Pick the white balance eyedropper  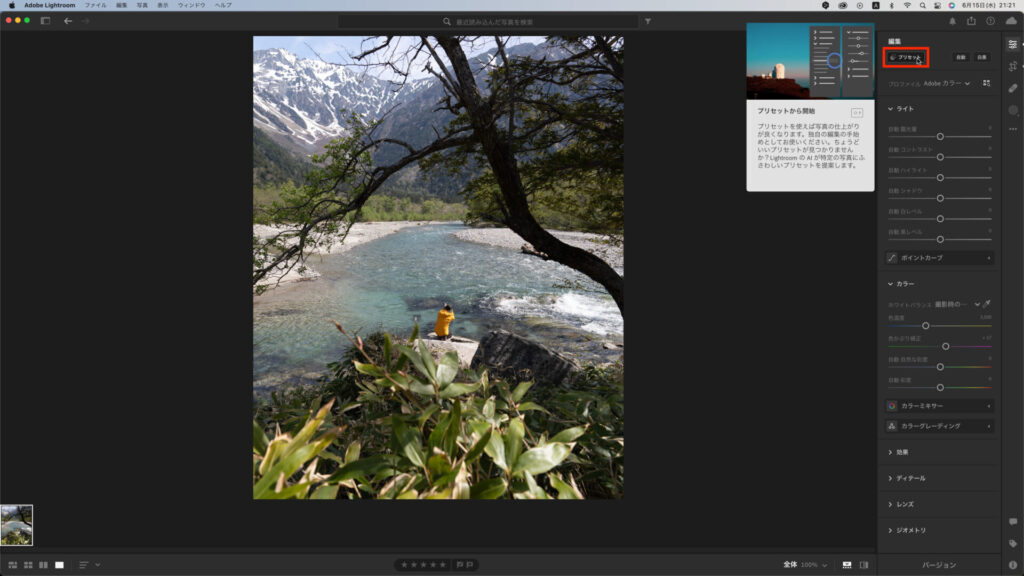coord(987,304)
